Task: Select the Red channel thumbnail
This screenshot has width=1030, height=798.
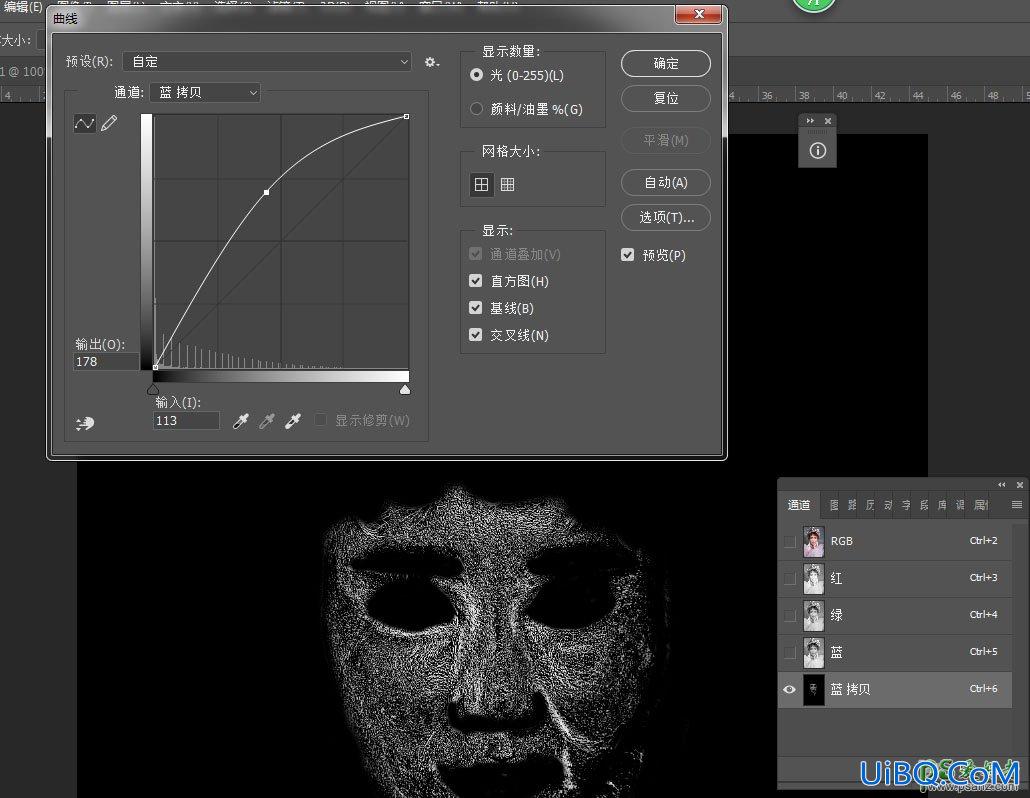Action: coord(813,579)
